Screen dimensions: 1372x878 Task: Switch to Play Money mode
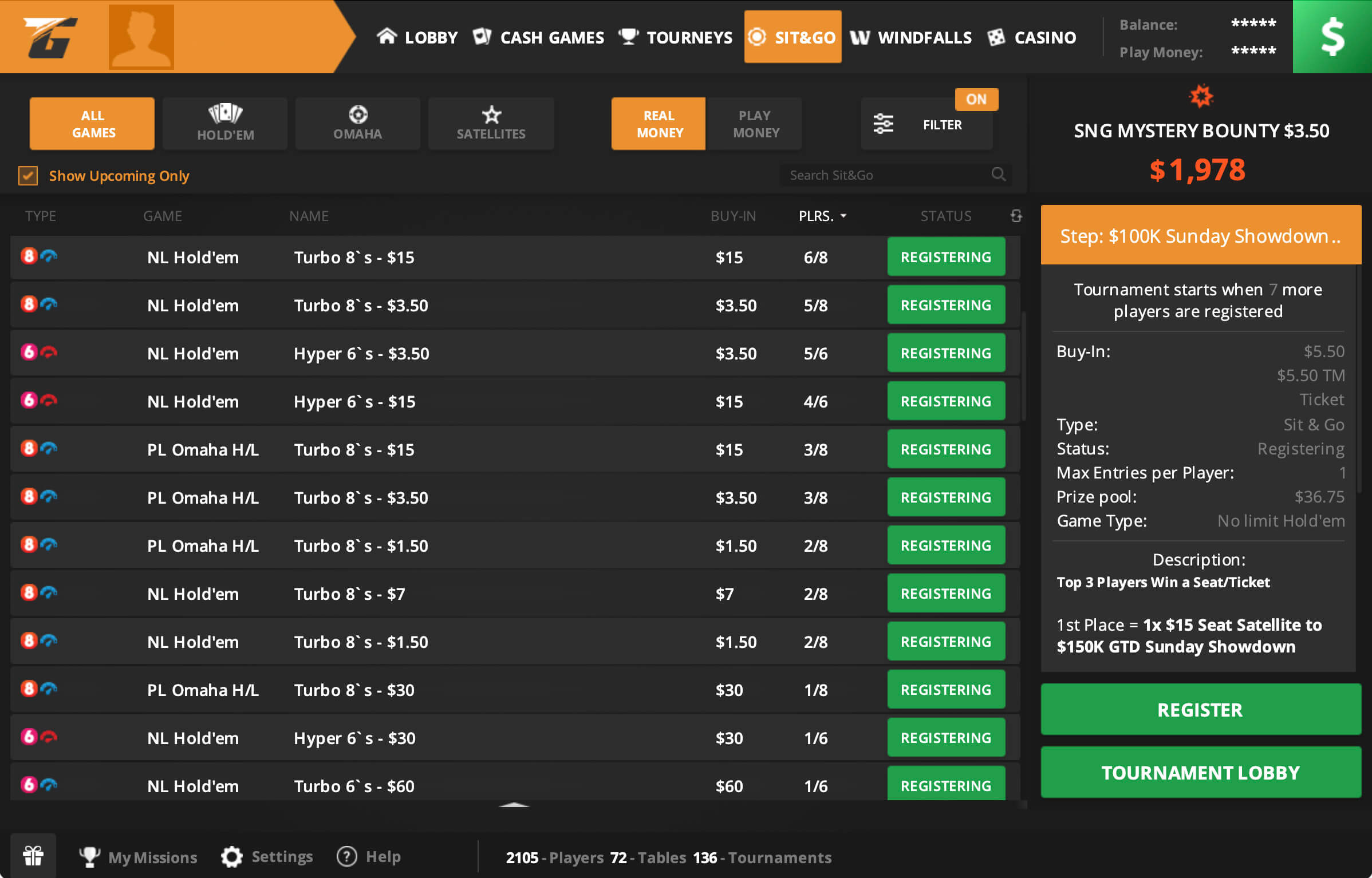click(x=755, y=124)
